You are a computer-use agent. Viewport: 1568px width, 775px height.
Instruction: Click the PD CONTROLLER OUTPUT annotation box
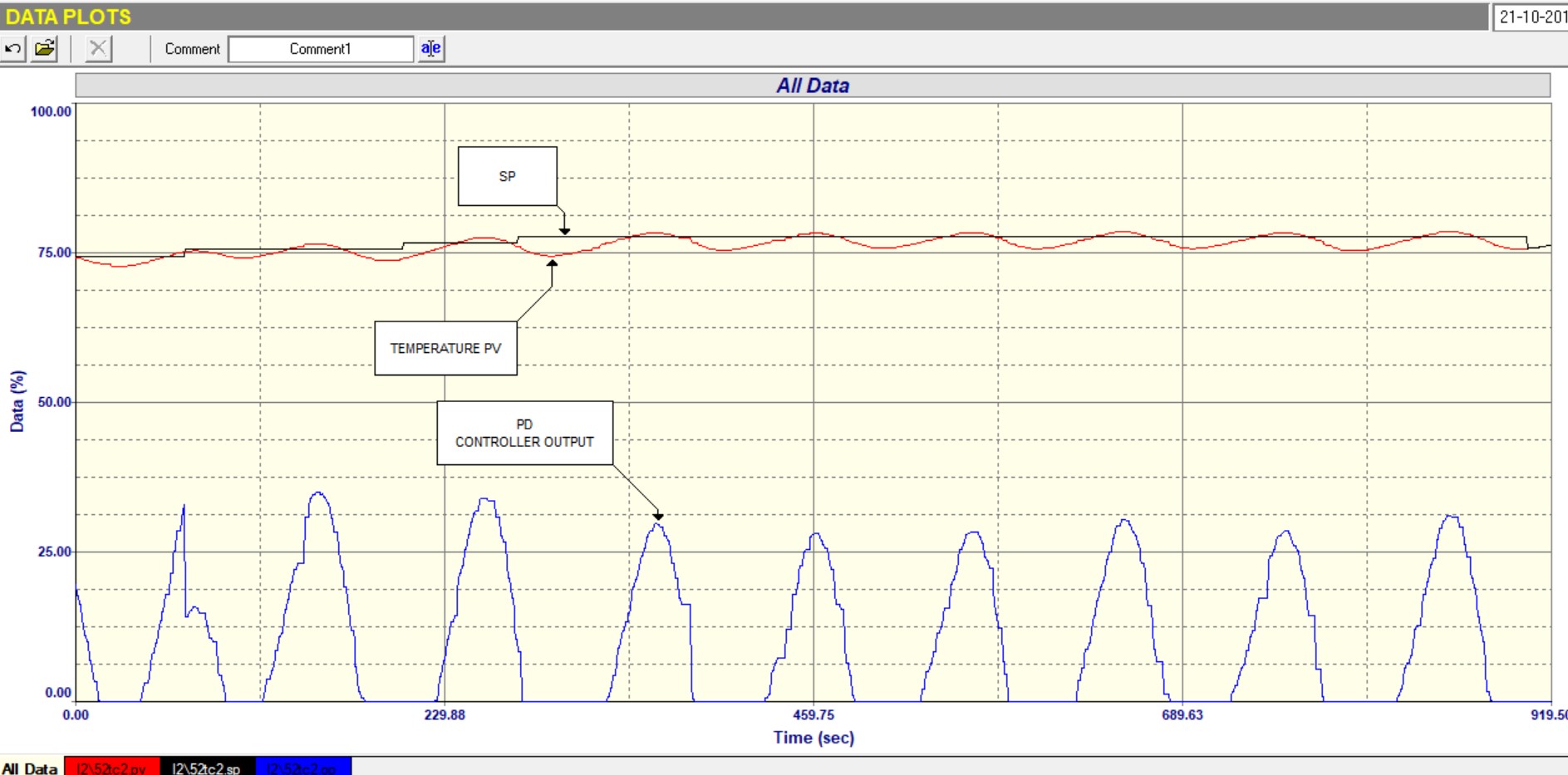coord(524,433)
